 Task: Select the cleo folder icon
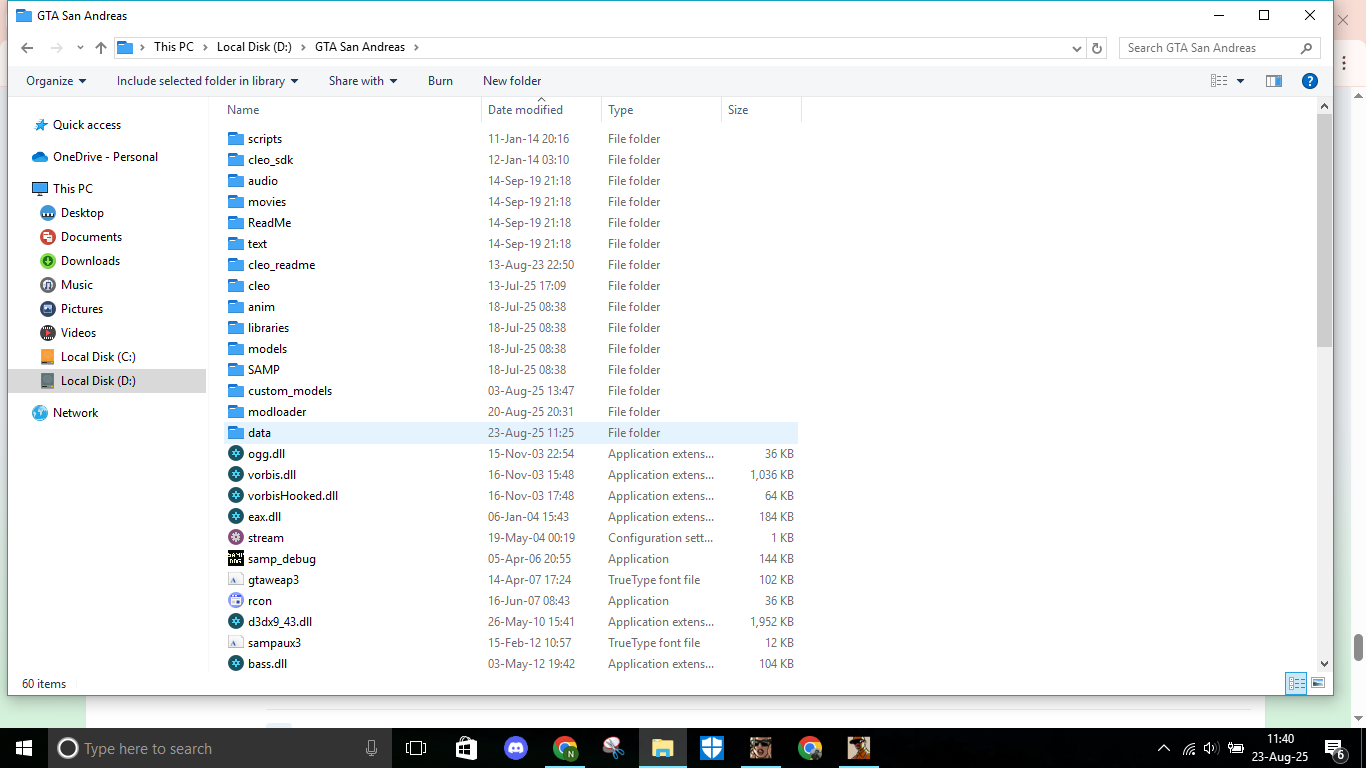pos(236,286)
